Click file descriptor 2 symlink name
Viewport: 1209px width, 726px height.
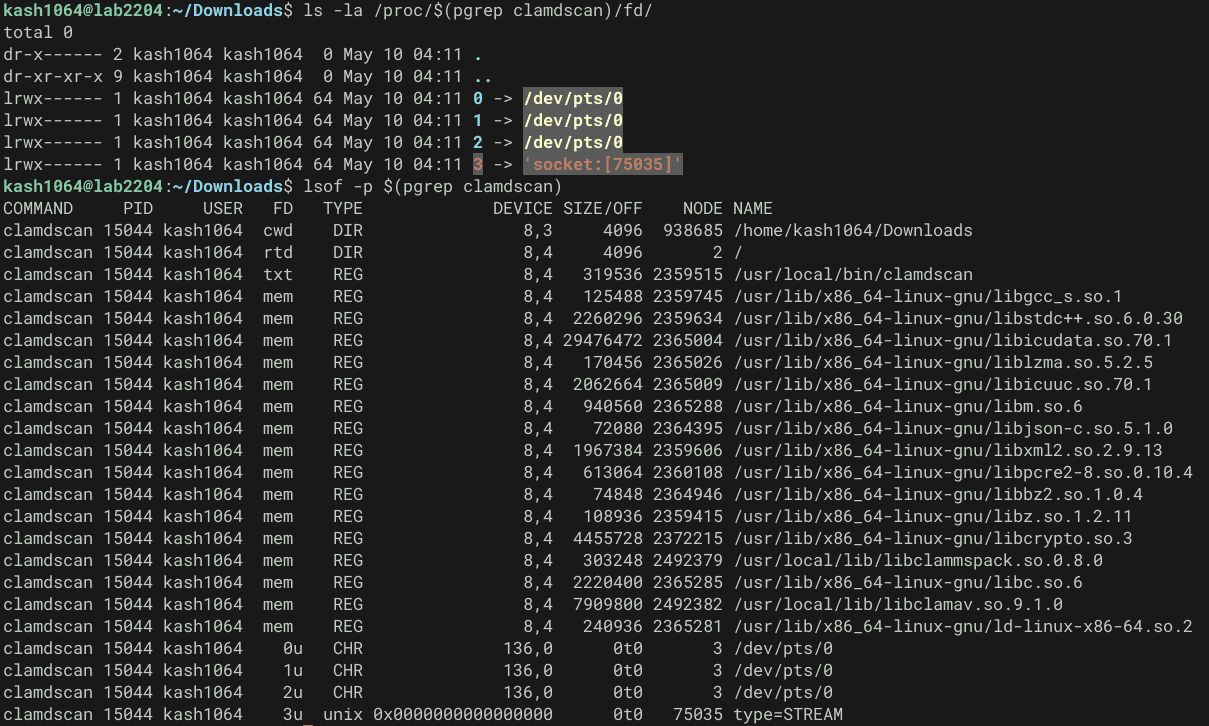click(x=478, y=142)
